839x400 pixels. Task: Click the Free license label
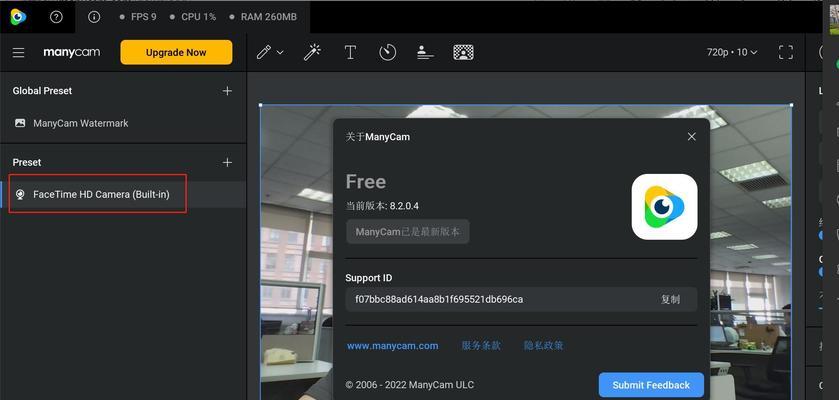pyautogui.click(x=366, y=182)
